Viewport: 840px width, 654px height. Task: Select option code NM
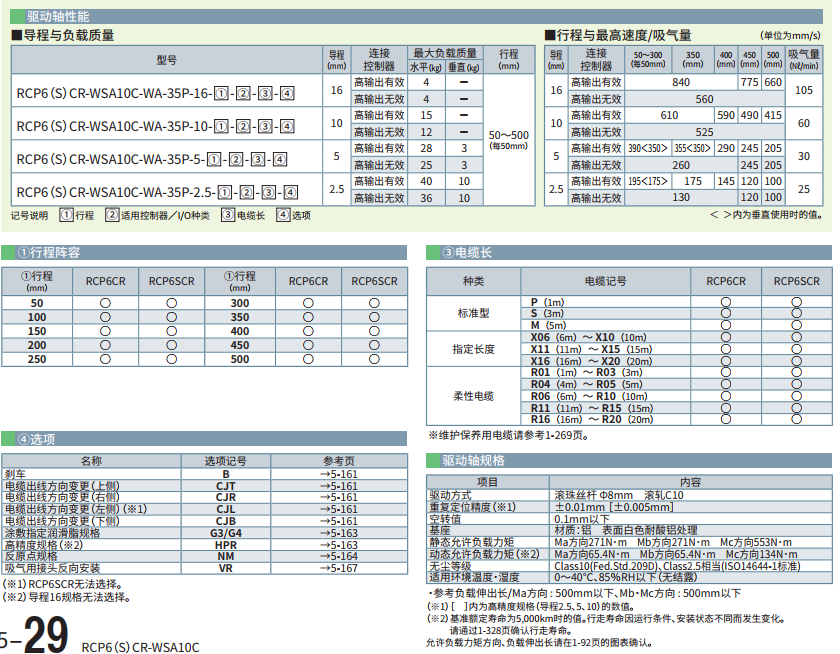226,556
